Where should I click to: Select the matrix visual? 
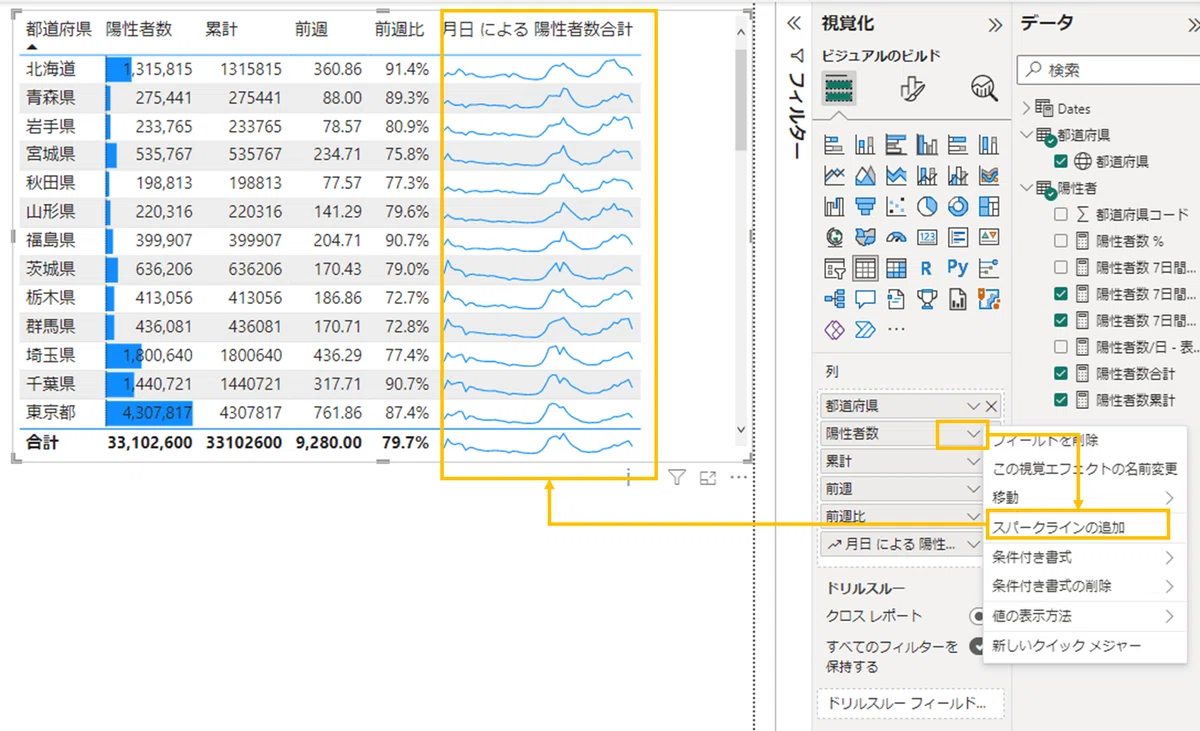[x=896, y=268]
